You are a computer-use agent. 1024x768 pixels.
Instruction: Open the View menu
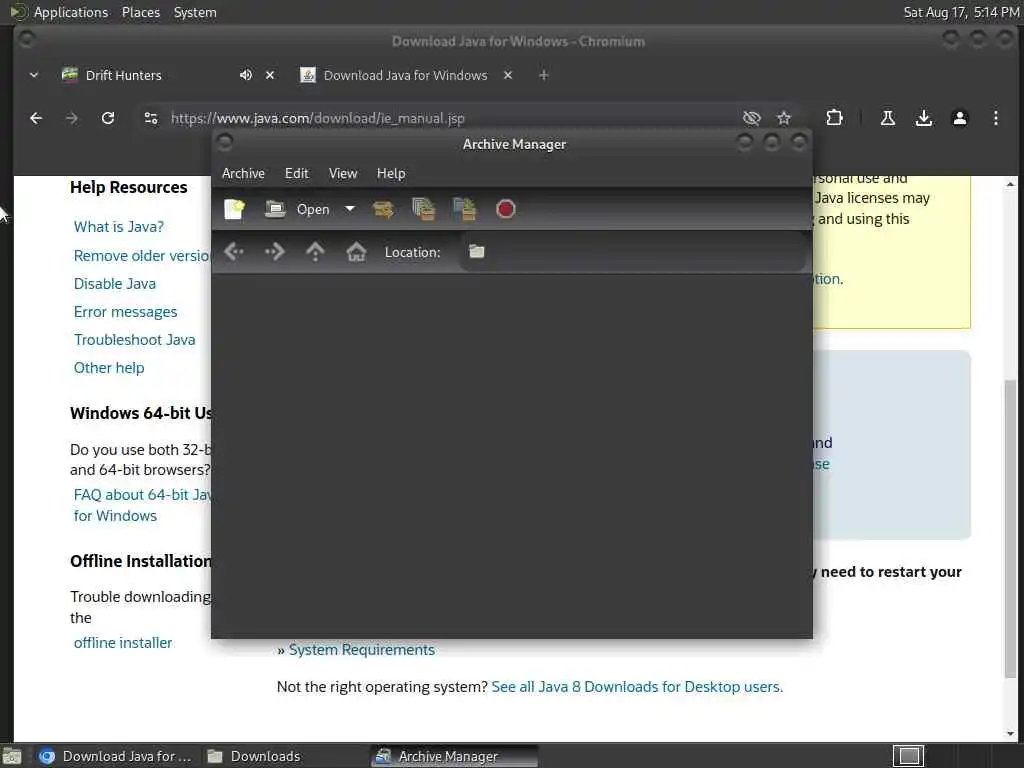(343, 173)
